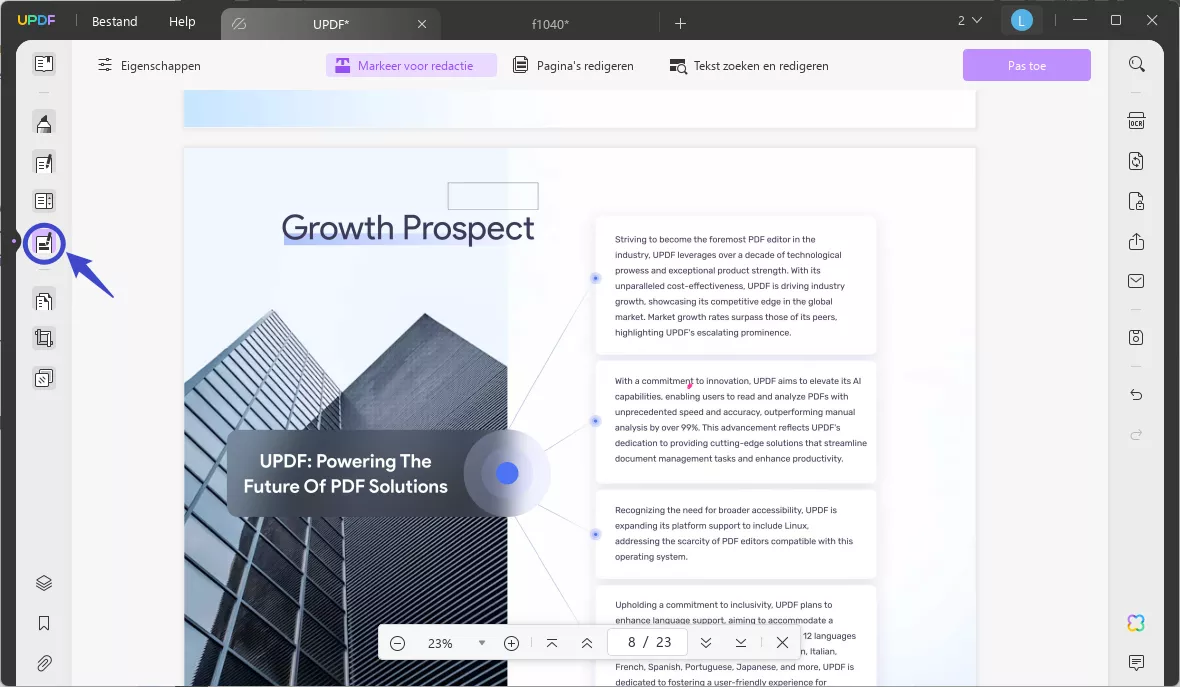Click the 'Striving to become the foremost' paragraph
The height and width of the screenshot is (687, 1180).
pyautogui.click(x=729, y=286)
